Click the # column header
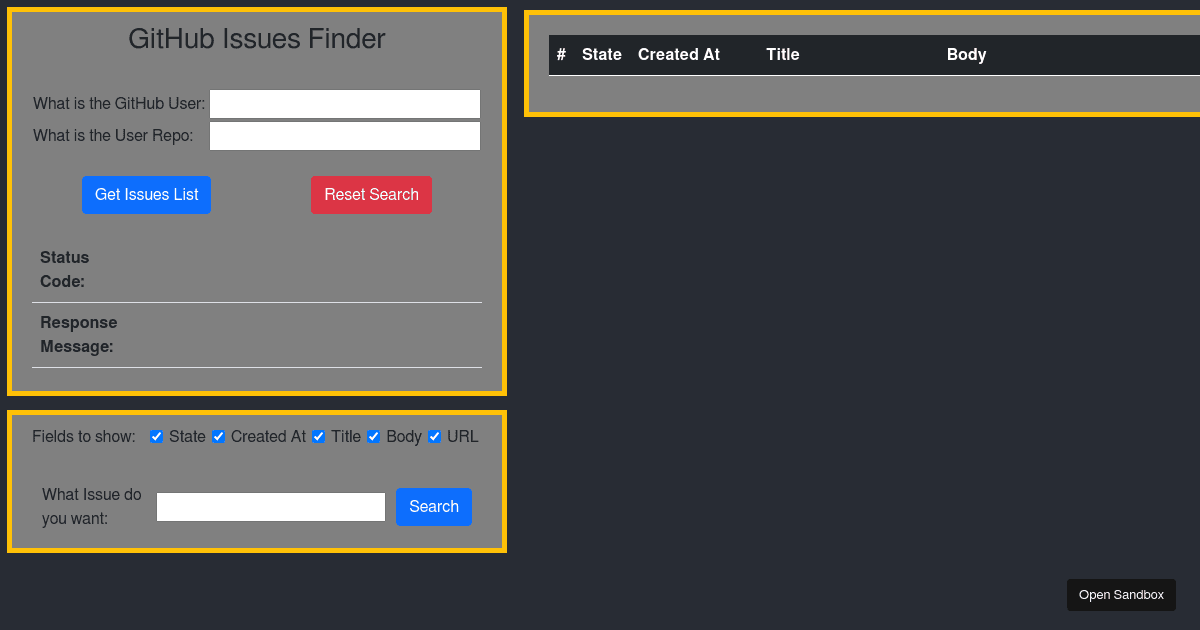This screenshot has width=1200, height=630. 559,55
